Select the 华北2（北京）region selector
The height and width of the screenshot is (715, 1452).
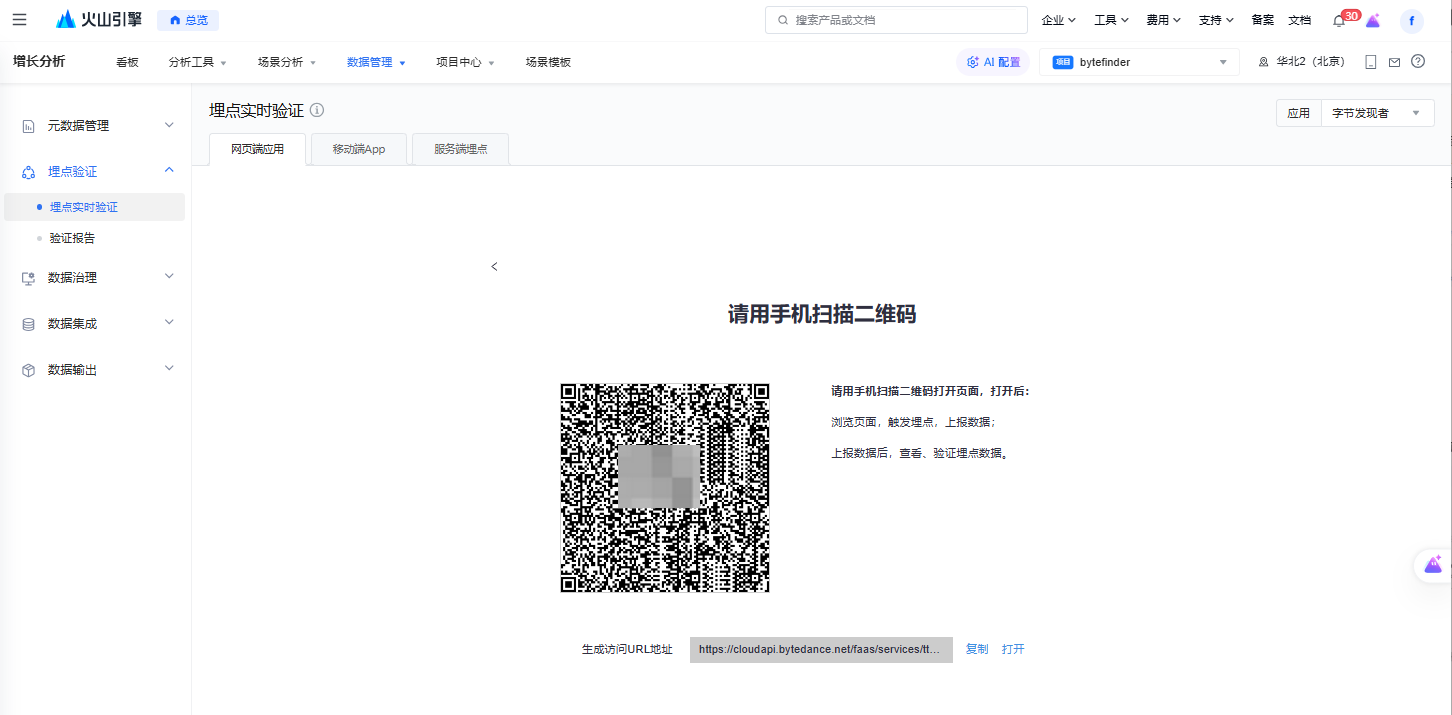[1301, 62]
